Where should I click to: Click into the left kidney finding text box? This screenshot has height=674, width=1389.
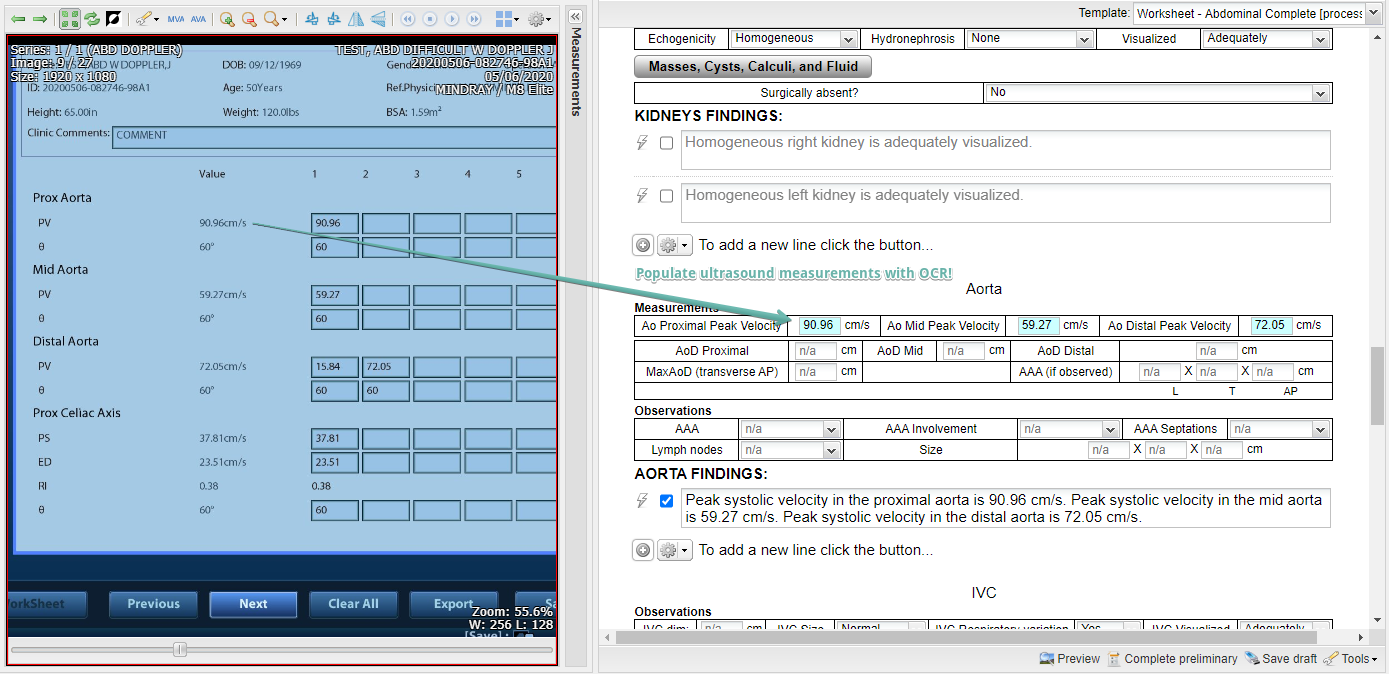[1006, 203]
